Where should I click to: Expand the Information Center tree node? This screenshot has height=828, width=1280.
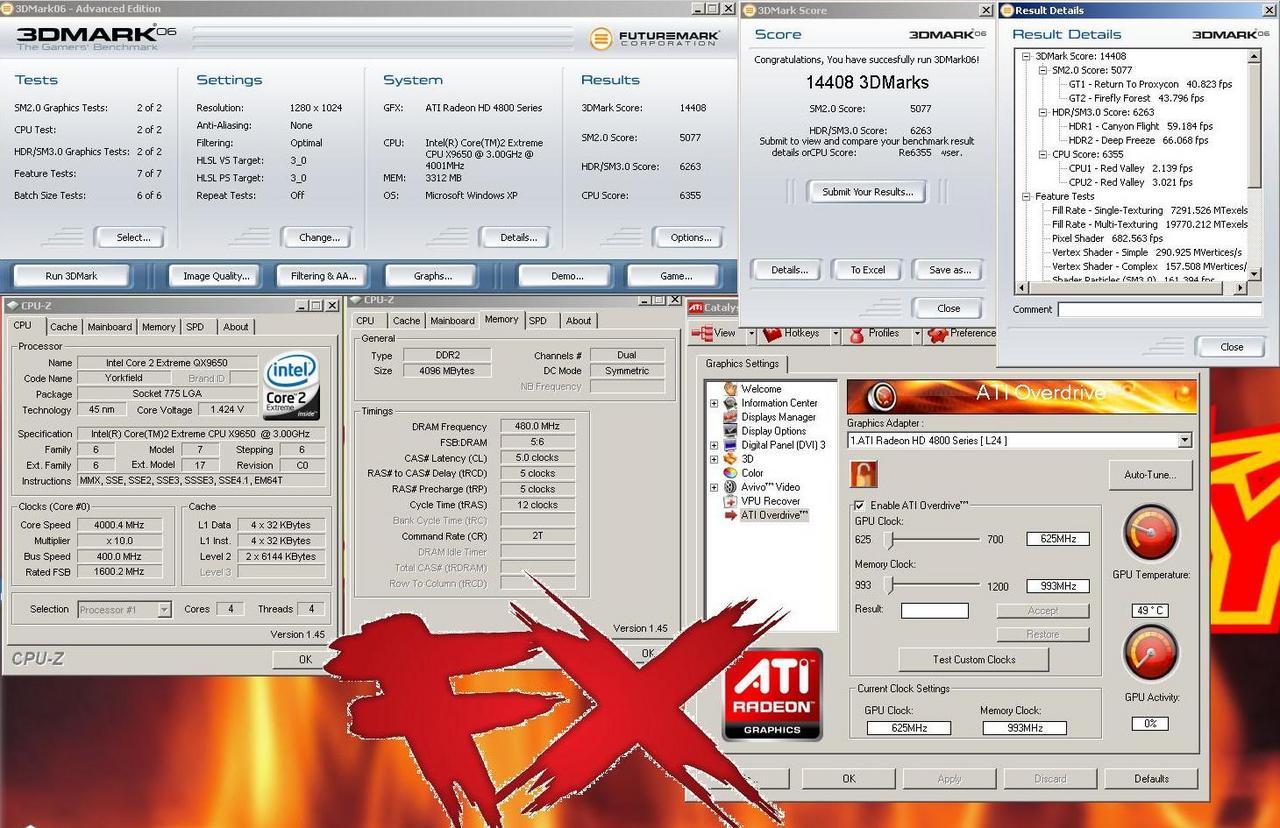click(x=714, y=403)
